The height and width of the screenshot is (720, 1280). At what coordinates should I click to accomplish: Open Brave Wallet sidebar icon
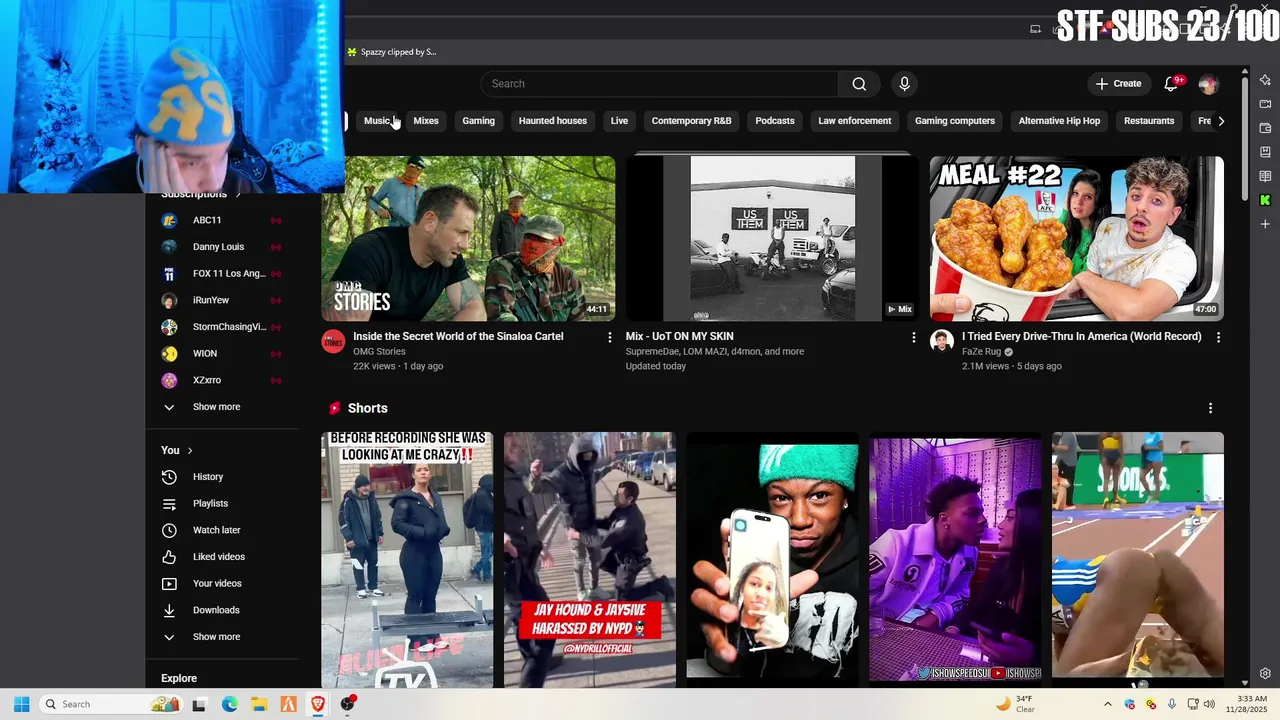pos(1265,128)
